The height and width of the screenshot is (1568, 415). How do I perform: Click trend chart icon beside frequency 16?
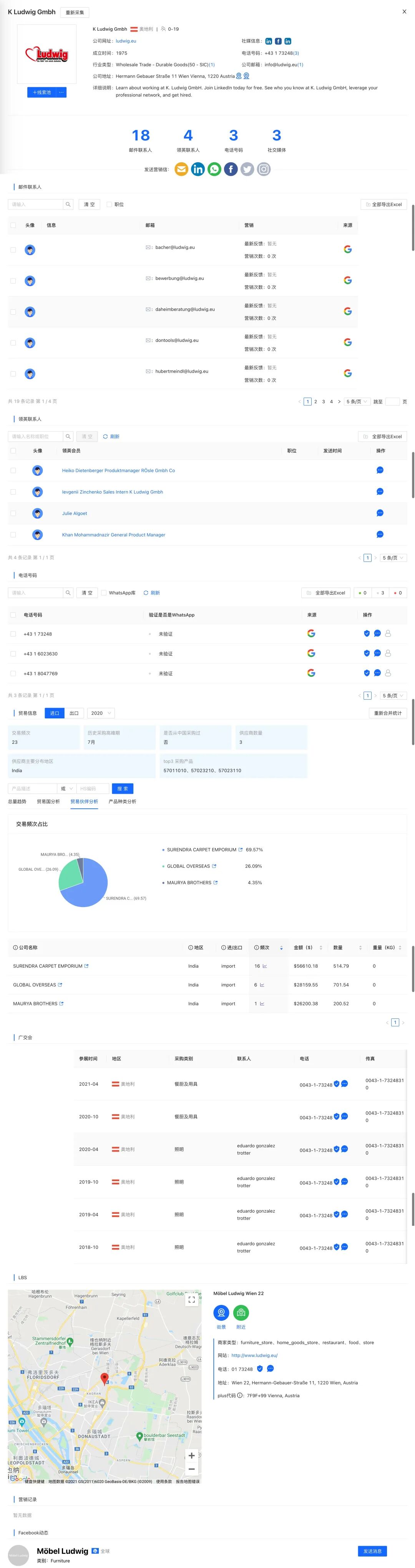[265, 966]
